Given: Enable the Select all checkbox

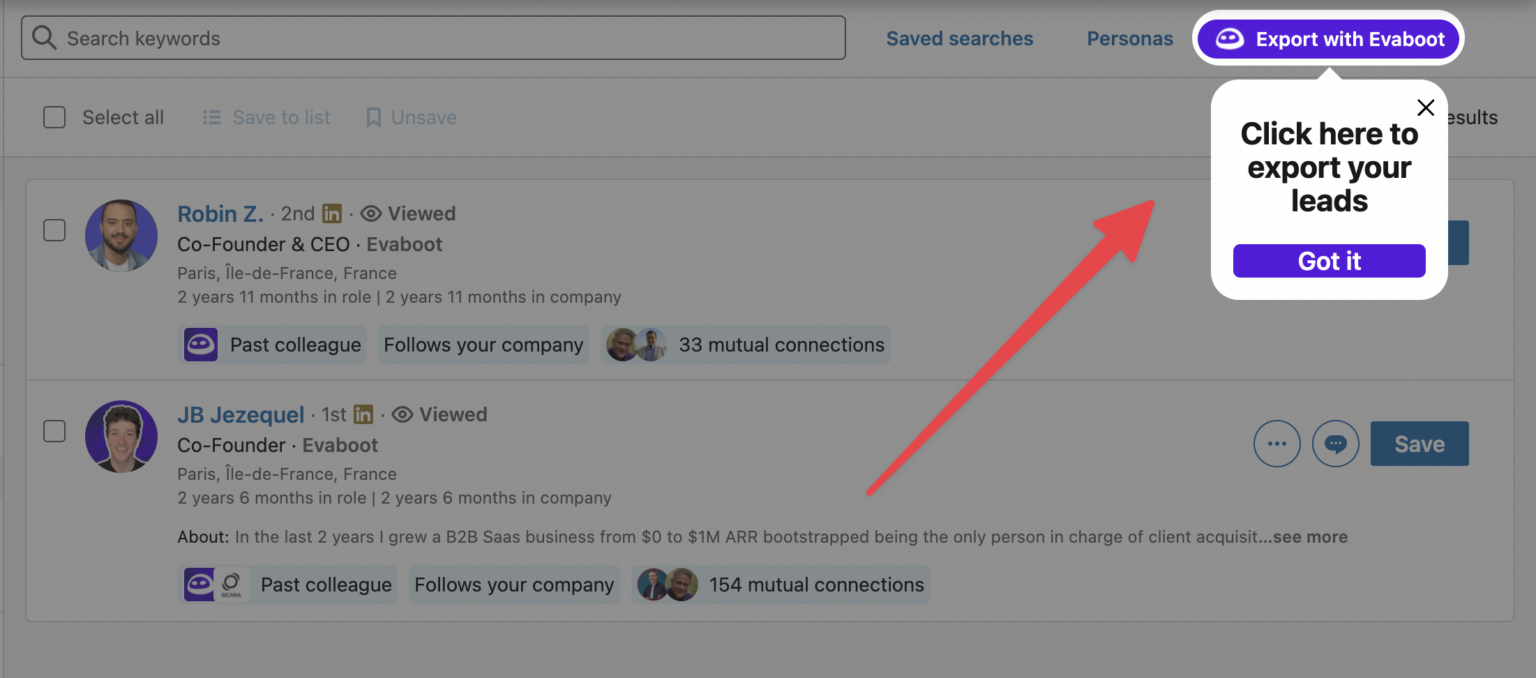Looking at the screenshot, I should click(x=54, y=117).
